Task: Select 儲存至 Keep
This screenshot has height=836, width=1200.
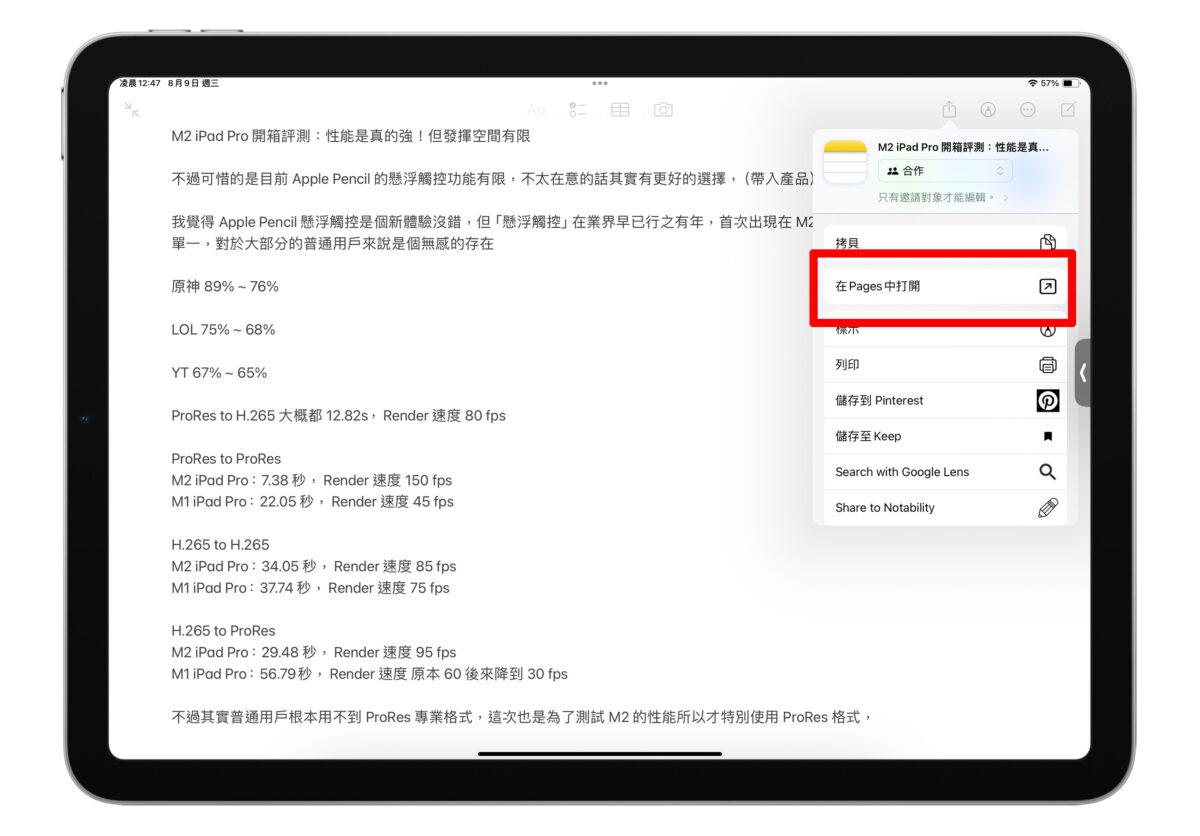Action: pyautogui.click(x=945, y=436)
